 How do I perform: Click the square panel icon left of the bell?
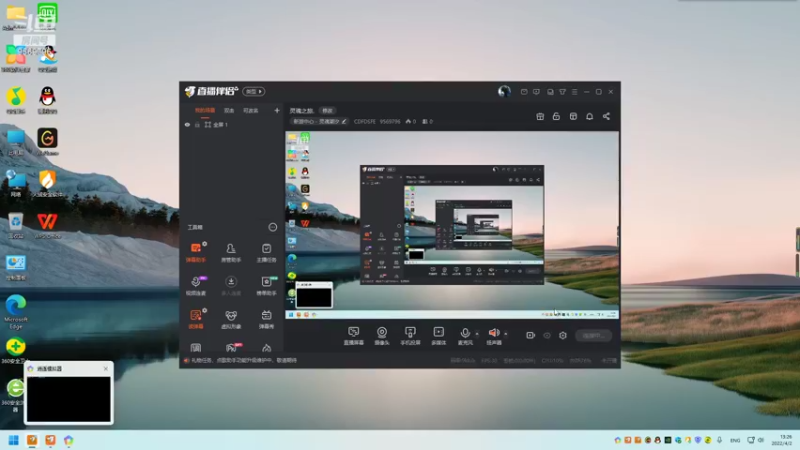[573, 116]
